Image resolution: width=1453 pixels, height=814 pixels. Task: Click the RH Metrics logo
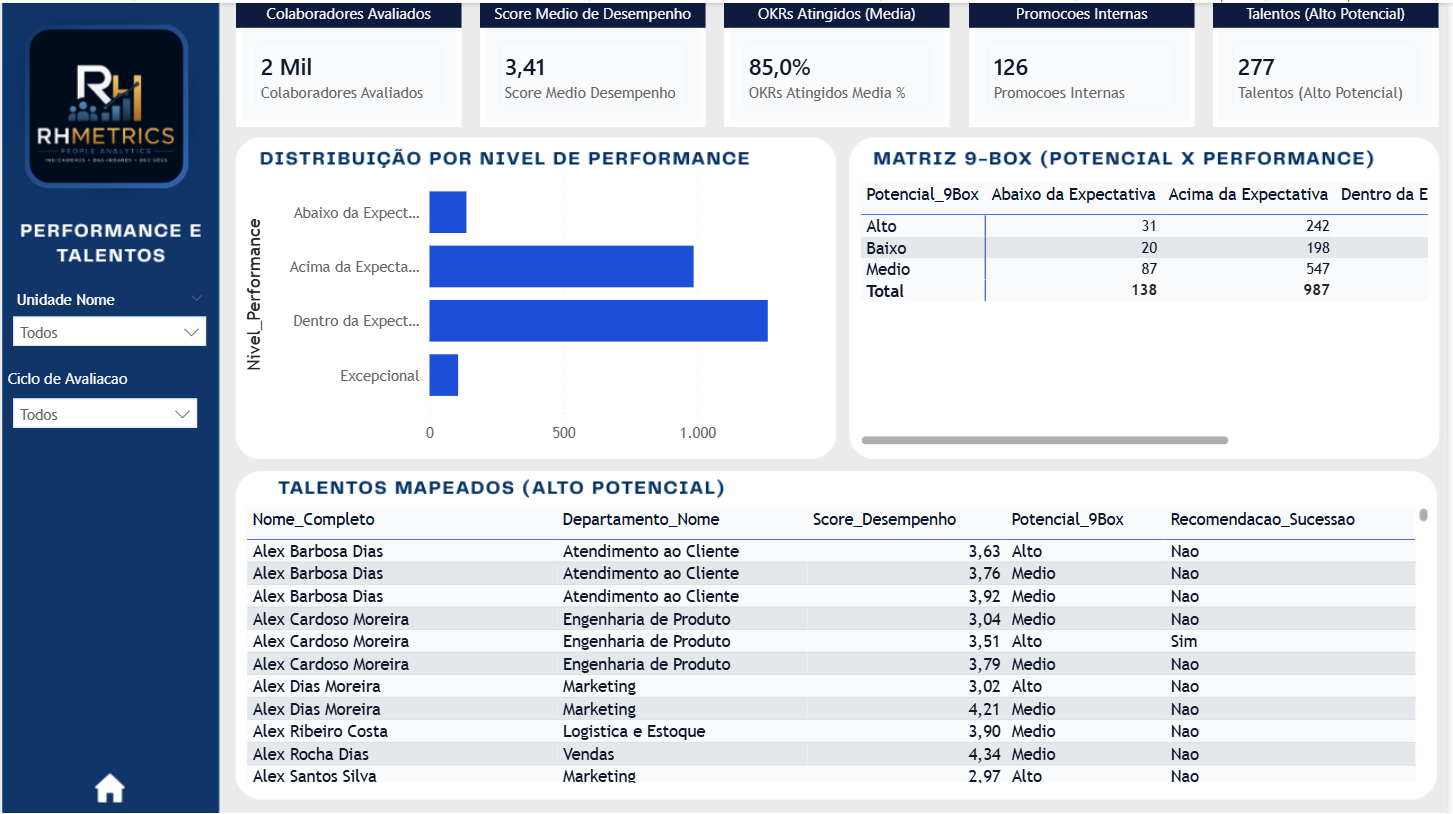point(107,107)
